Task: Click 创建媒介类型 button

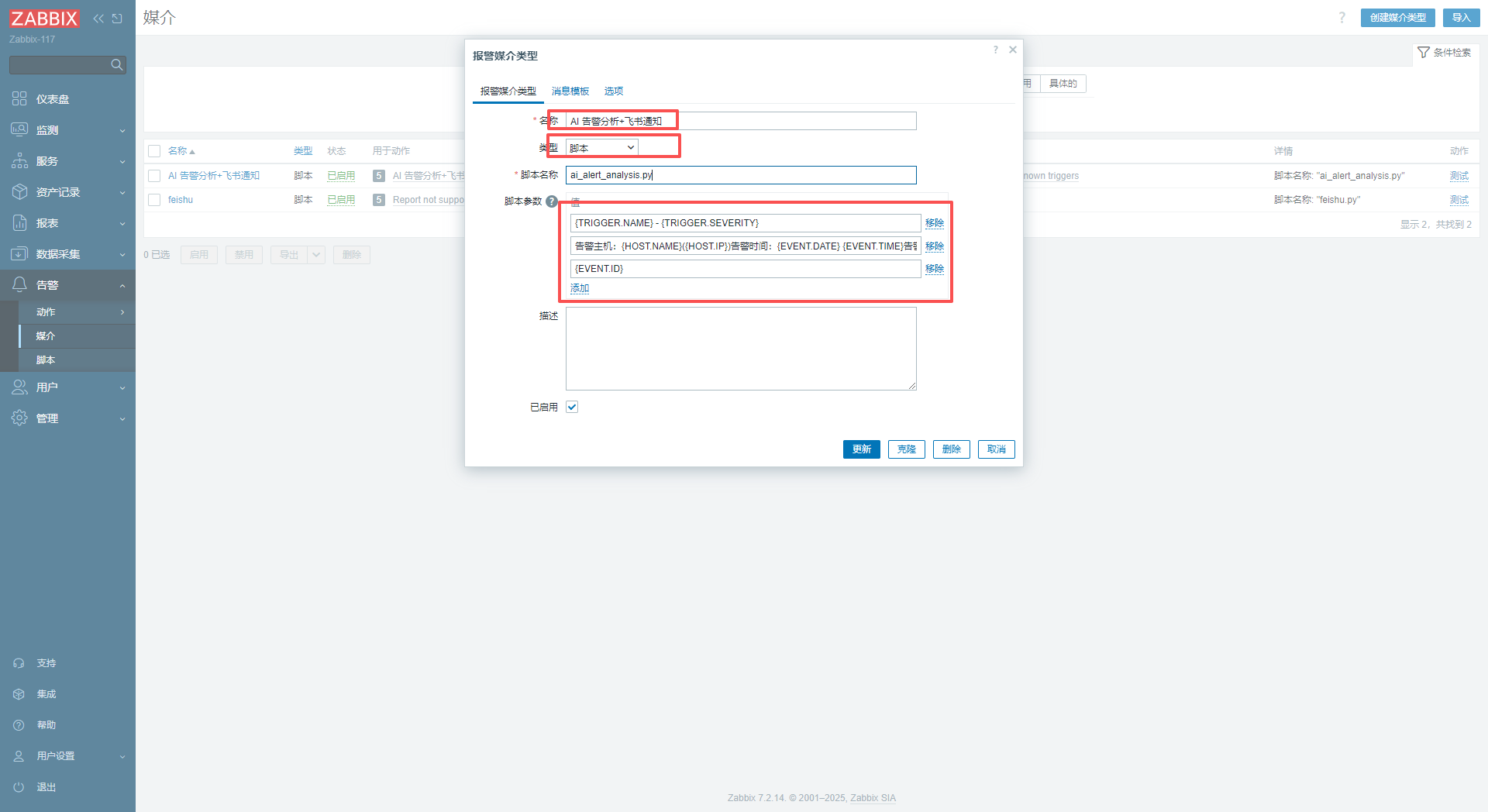Action: (1397, 18)
